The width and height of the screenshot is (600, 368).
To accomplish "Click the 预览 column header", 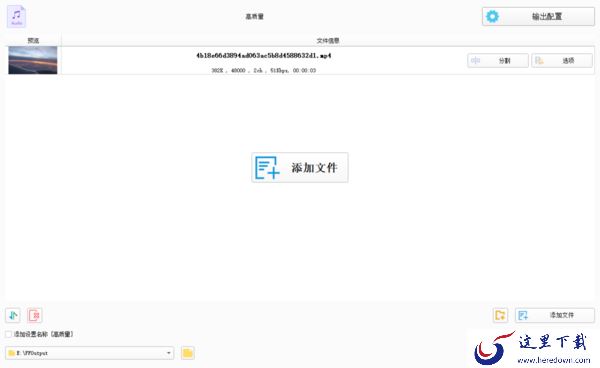I will 33,41.
